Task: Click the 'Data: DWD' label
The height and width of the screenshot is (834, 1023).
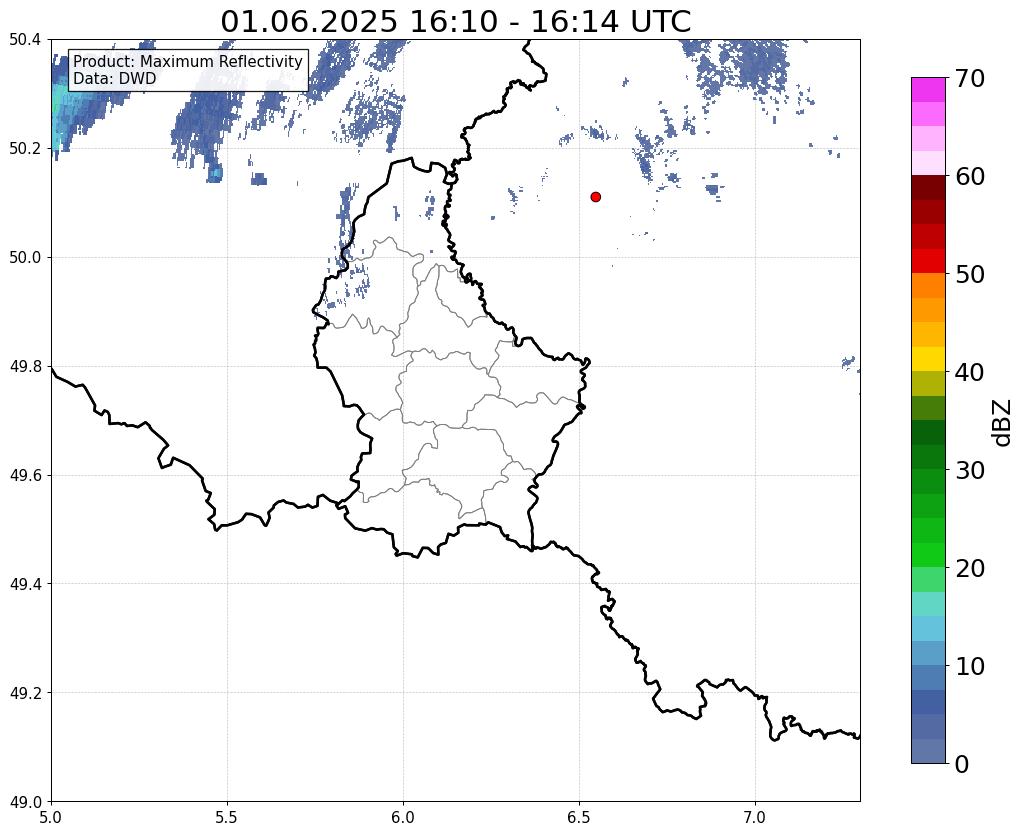Action: [115, 79]
